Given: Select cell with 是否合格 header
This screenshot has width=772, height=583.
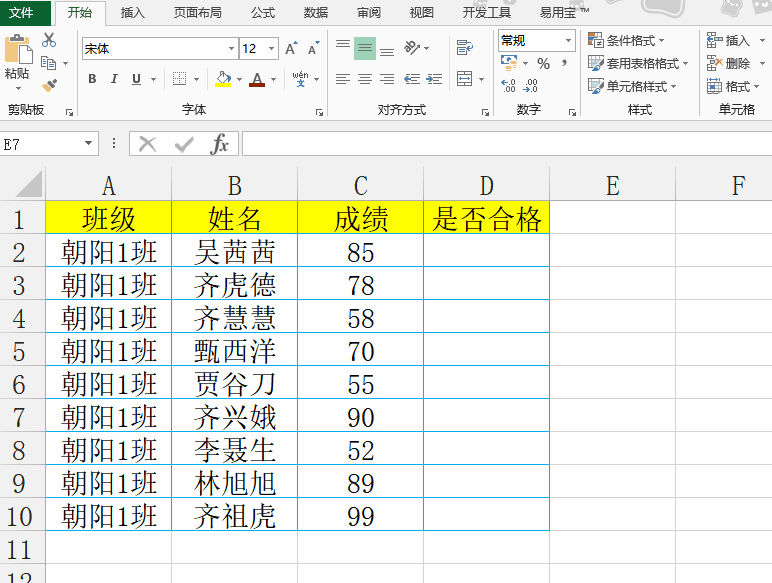Looking at the screenshot, I should click(486, 218).
